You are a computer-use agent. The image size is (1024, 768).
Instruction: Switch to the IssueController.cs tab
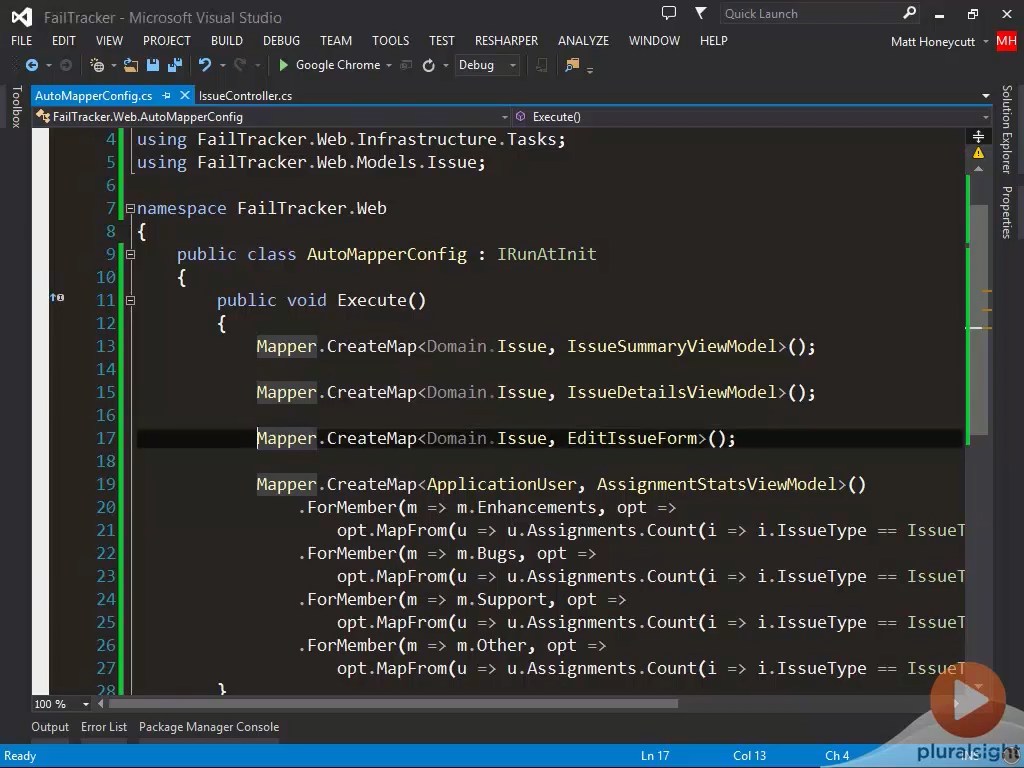pos(245,95)
